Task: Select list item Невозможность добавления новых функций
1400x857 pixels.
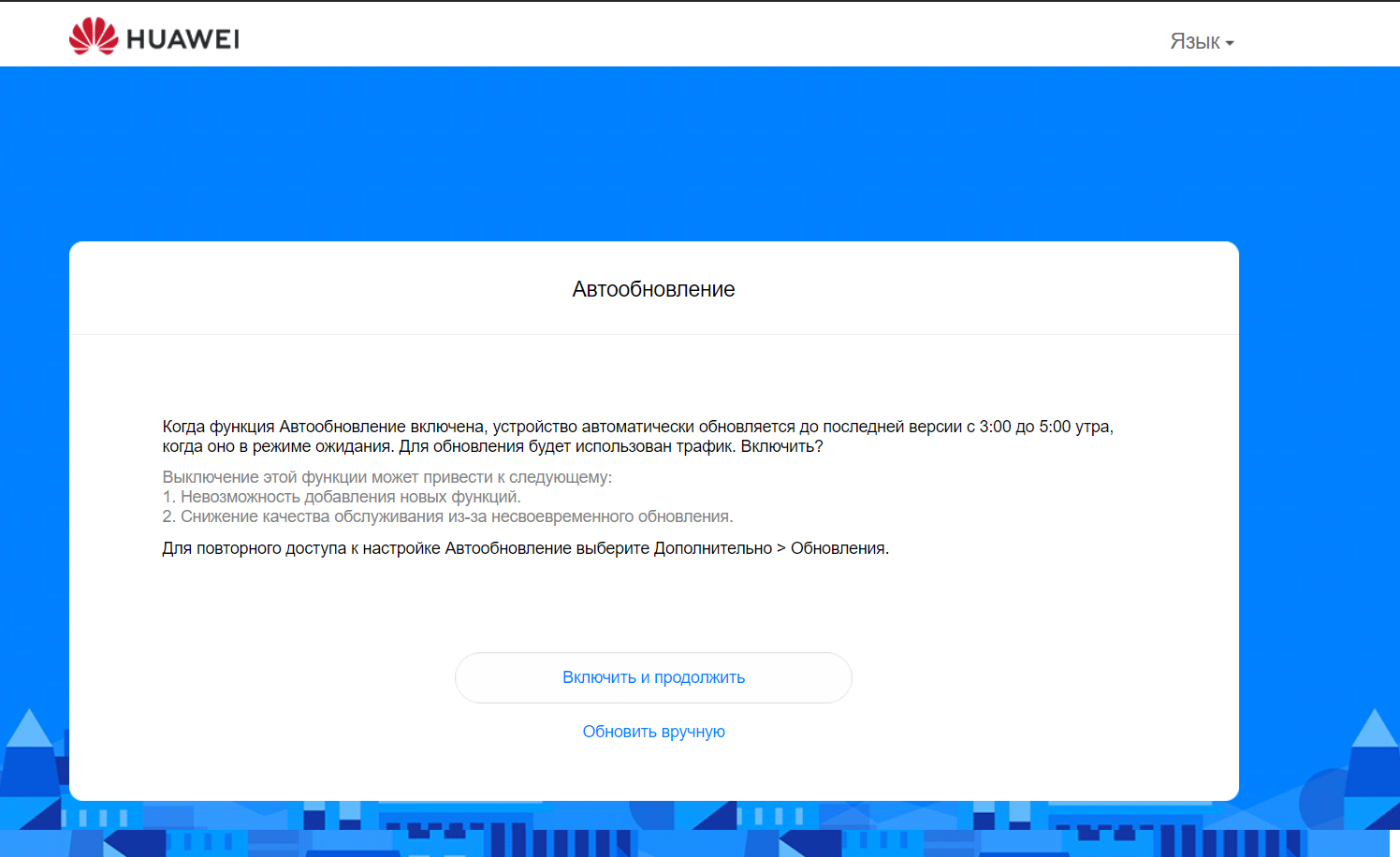Action: [349, 497]
